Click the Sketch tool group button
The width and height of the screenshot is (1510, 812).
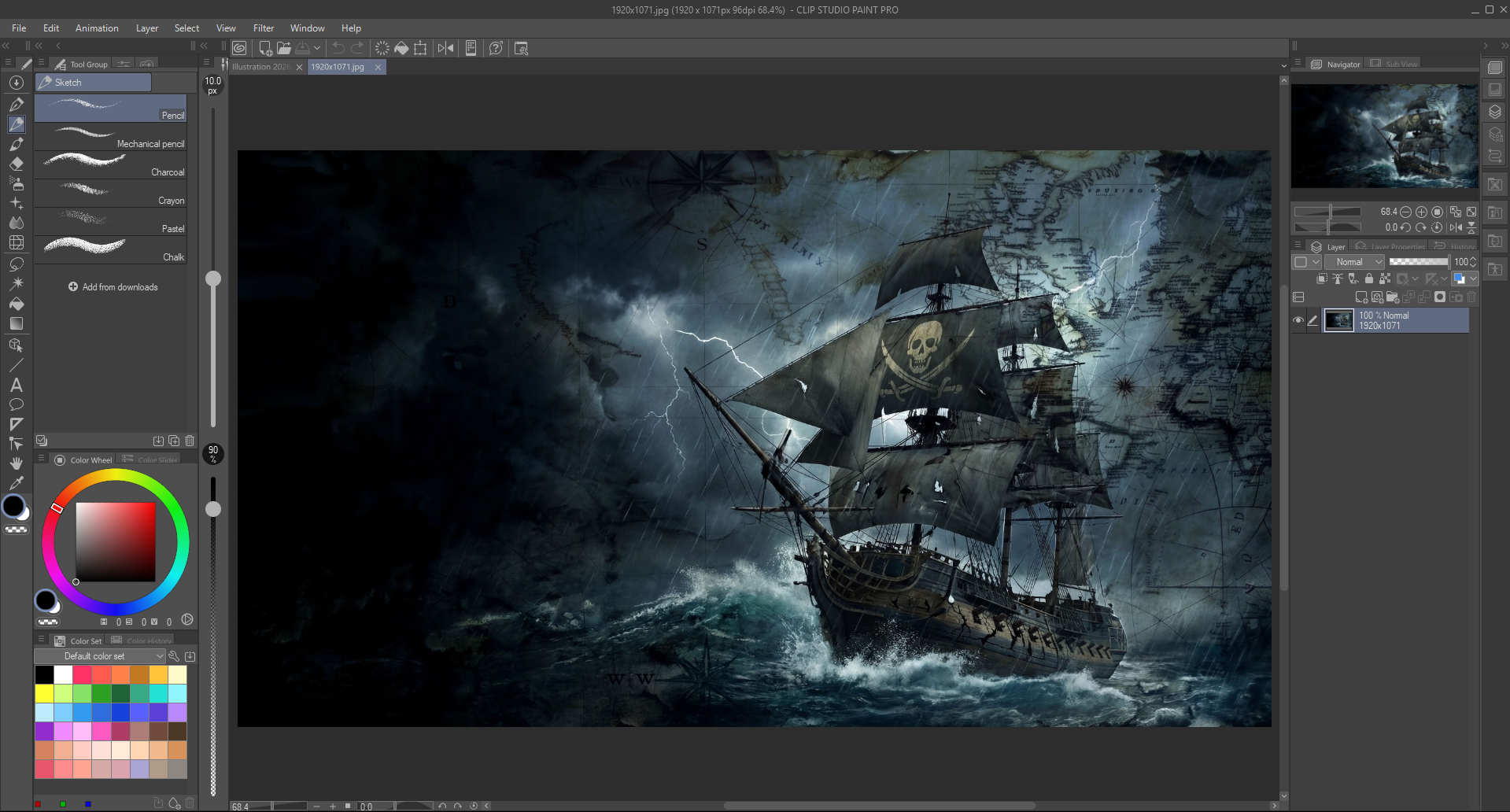[93, 82]
